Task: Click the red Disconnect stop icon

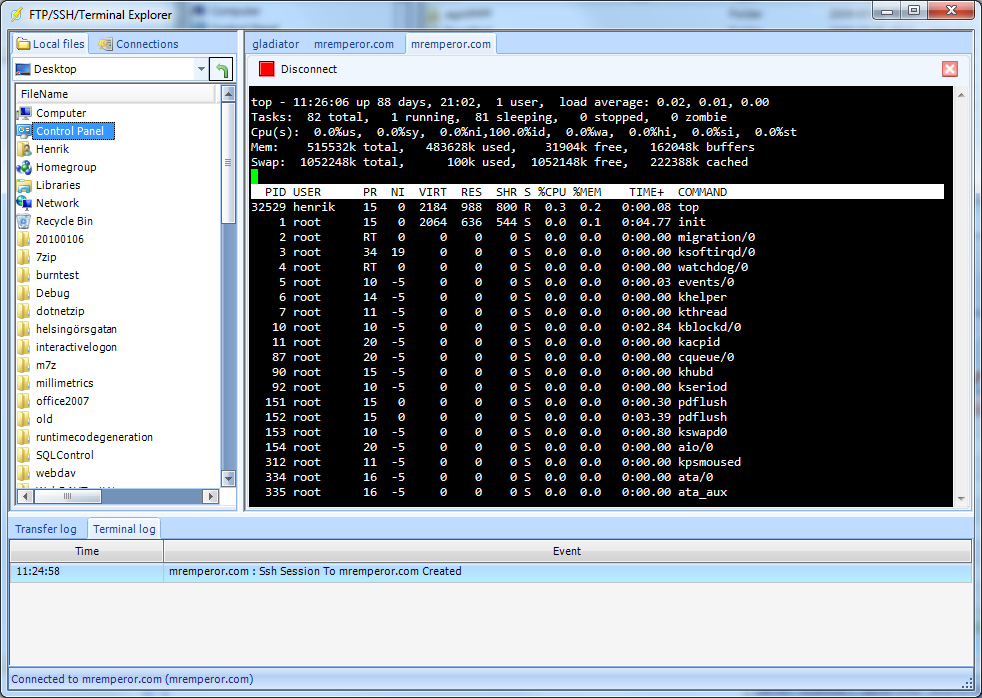Action: tap(266, 69)
